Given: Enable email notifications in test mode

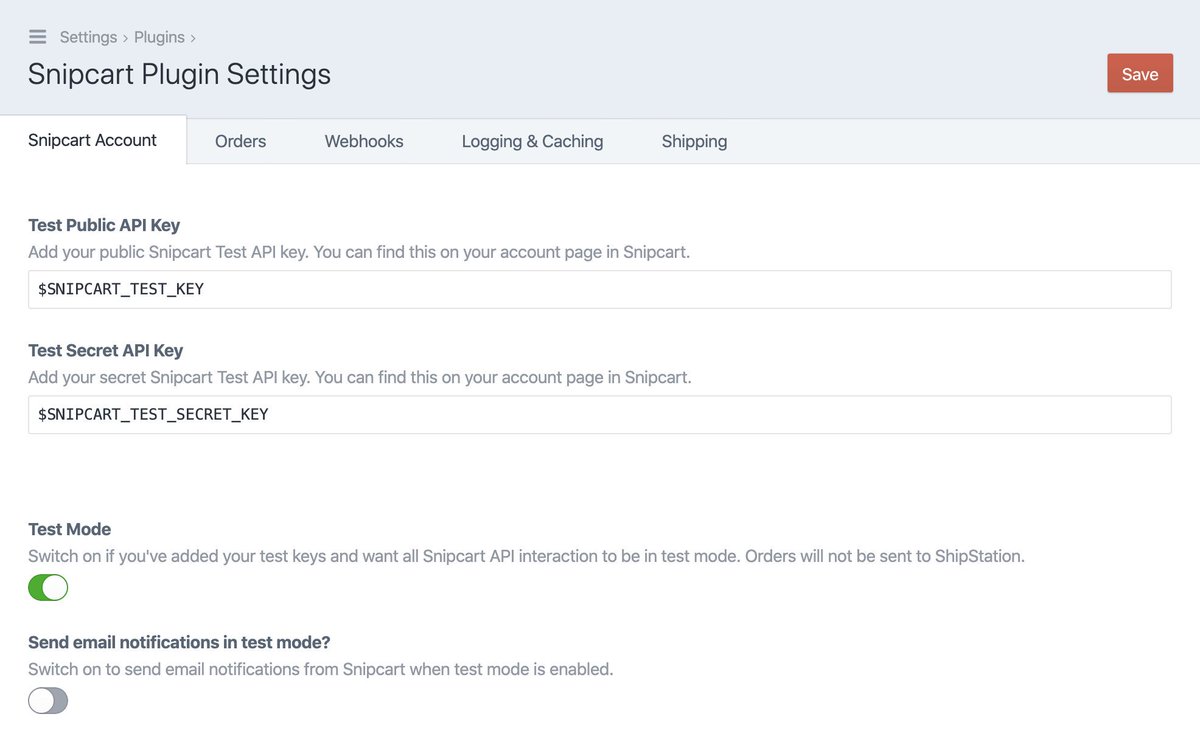Looking at the screenshot, I should 48,700.
